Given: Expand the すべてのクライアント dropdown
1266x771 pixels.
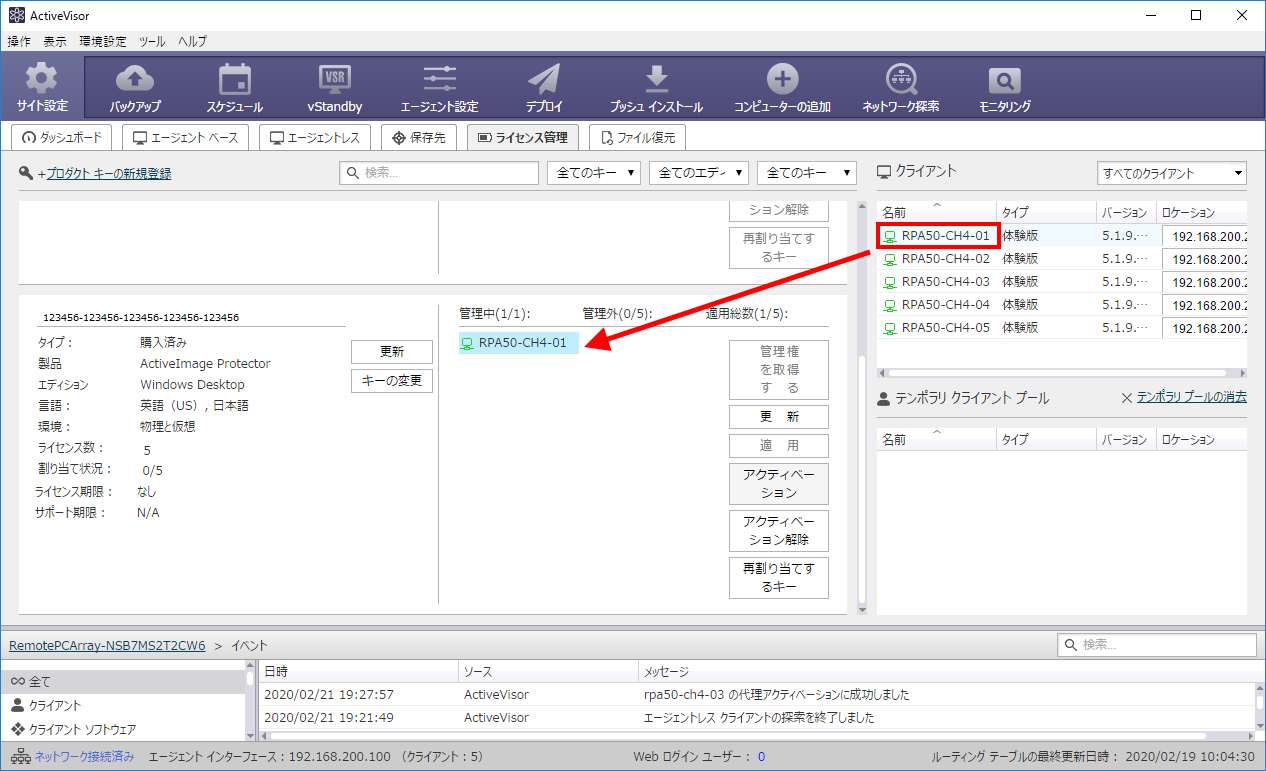Looking at the screenshot, I should (1171, 173).
